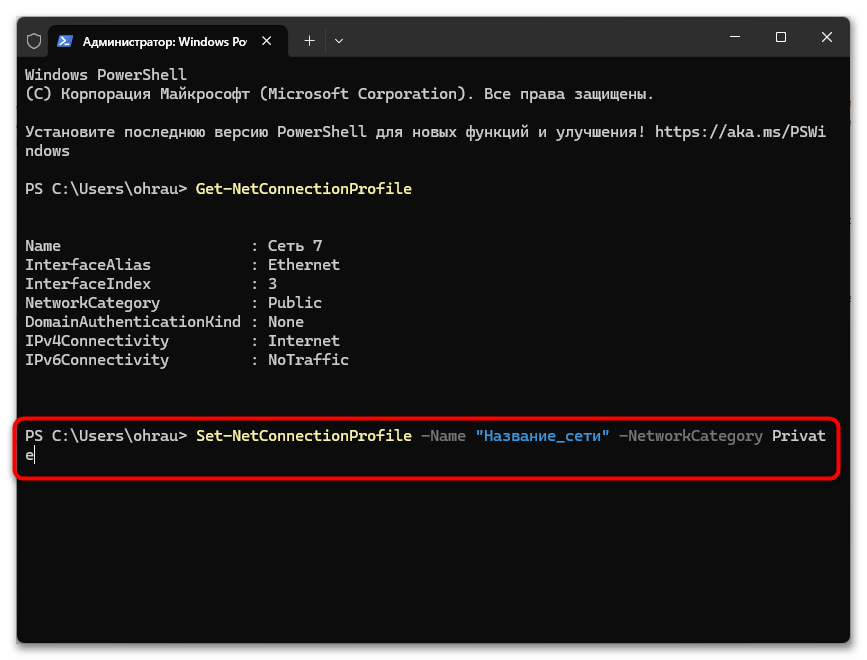
Task: Click the Windows PowerShell header line
Action: pos(106,74)
